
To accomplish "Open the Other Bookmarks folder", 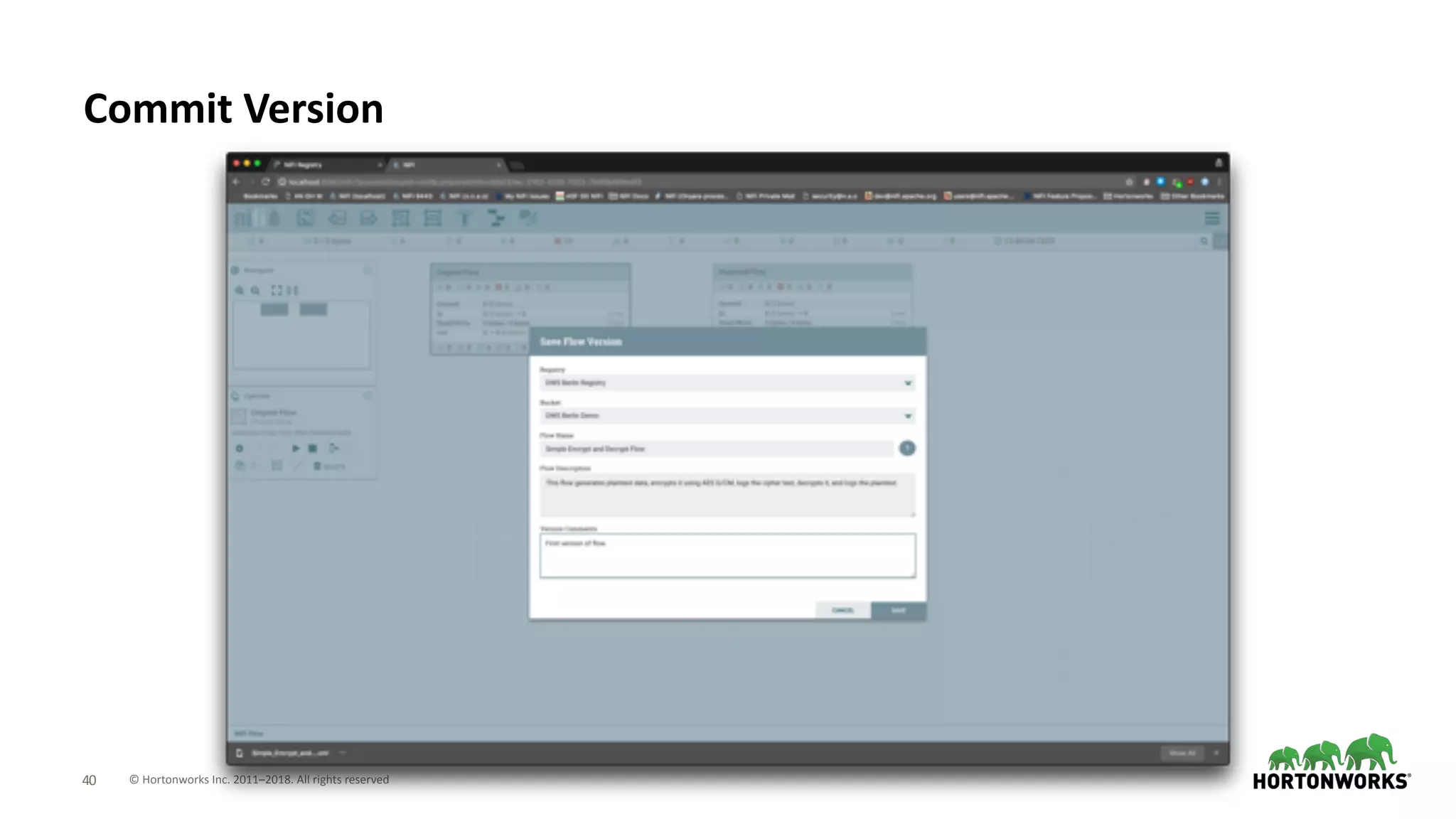I will [1192, 196].
